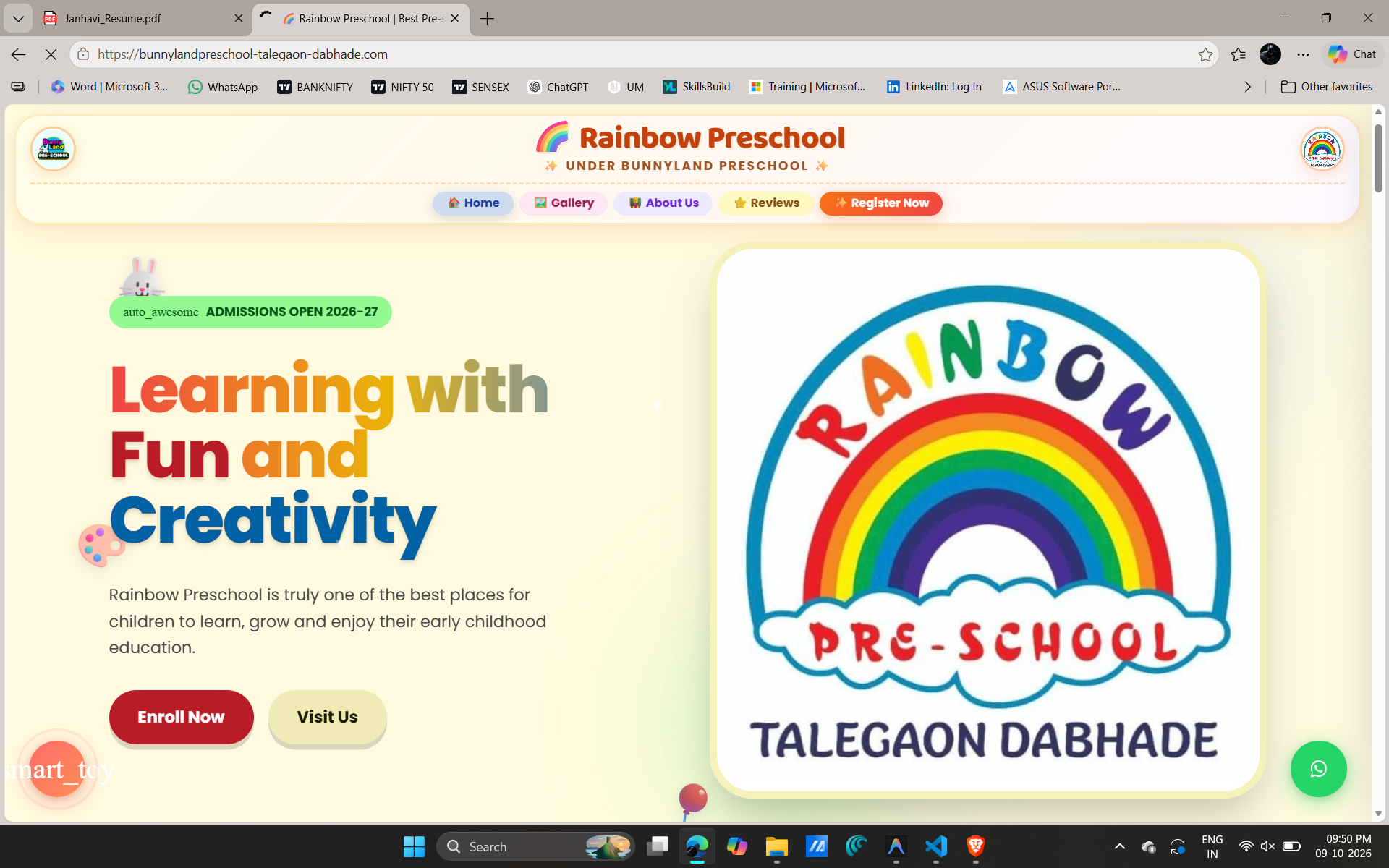This screenshot has width=1389, height=868.
Task: Open File Explorer from taskbar
Action: (776, 846)
